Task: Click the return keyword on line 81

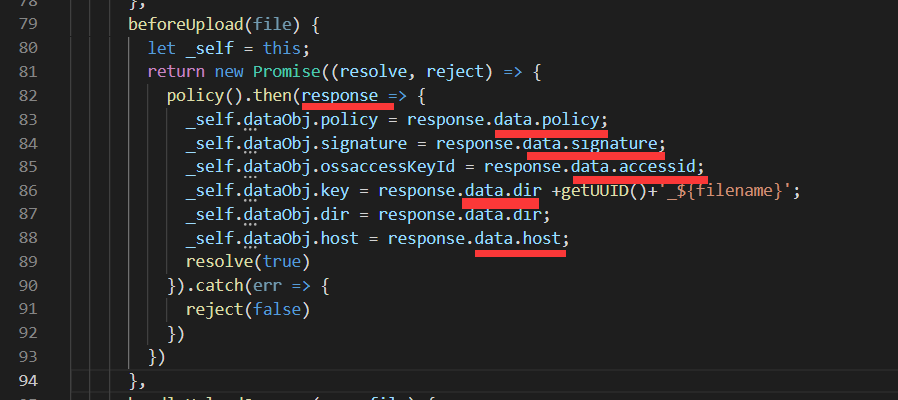Action: (x=176, y=72)
